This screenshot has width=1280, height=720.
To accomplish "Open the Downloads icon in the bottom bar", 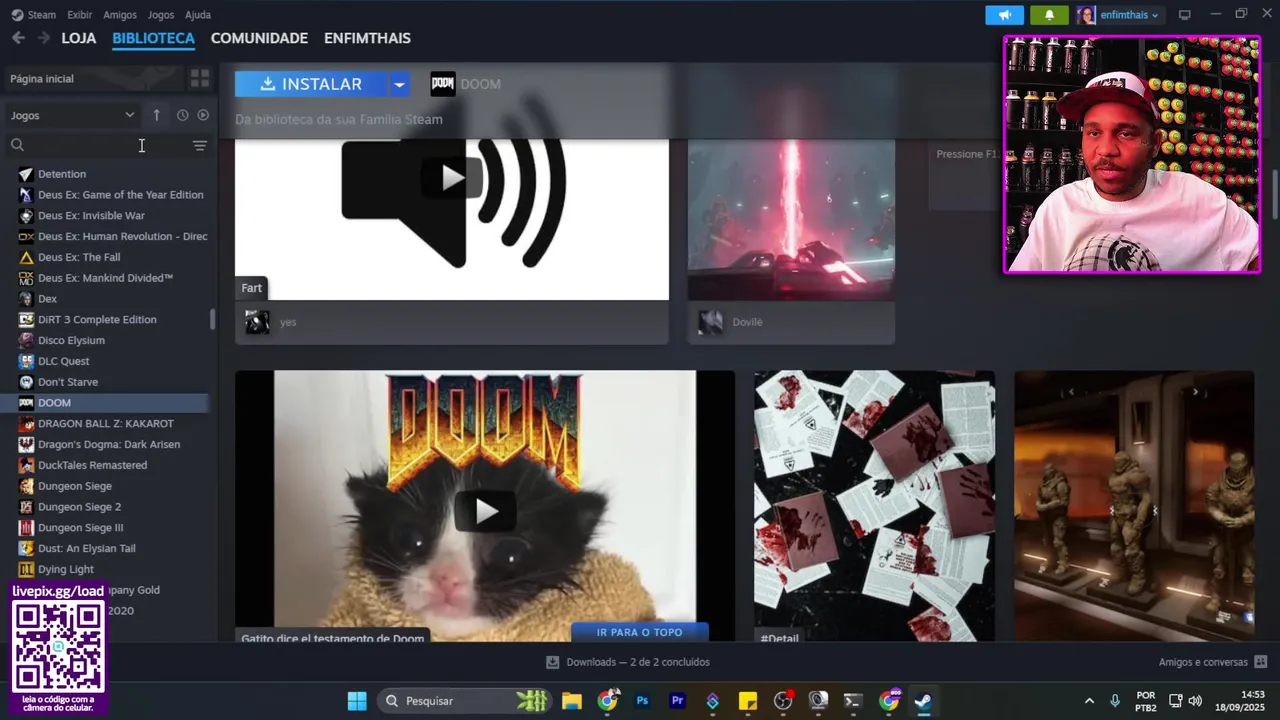I will (552, 662).
